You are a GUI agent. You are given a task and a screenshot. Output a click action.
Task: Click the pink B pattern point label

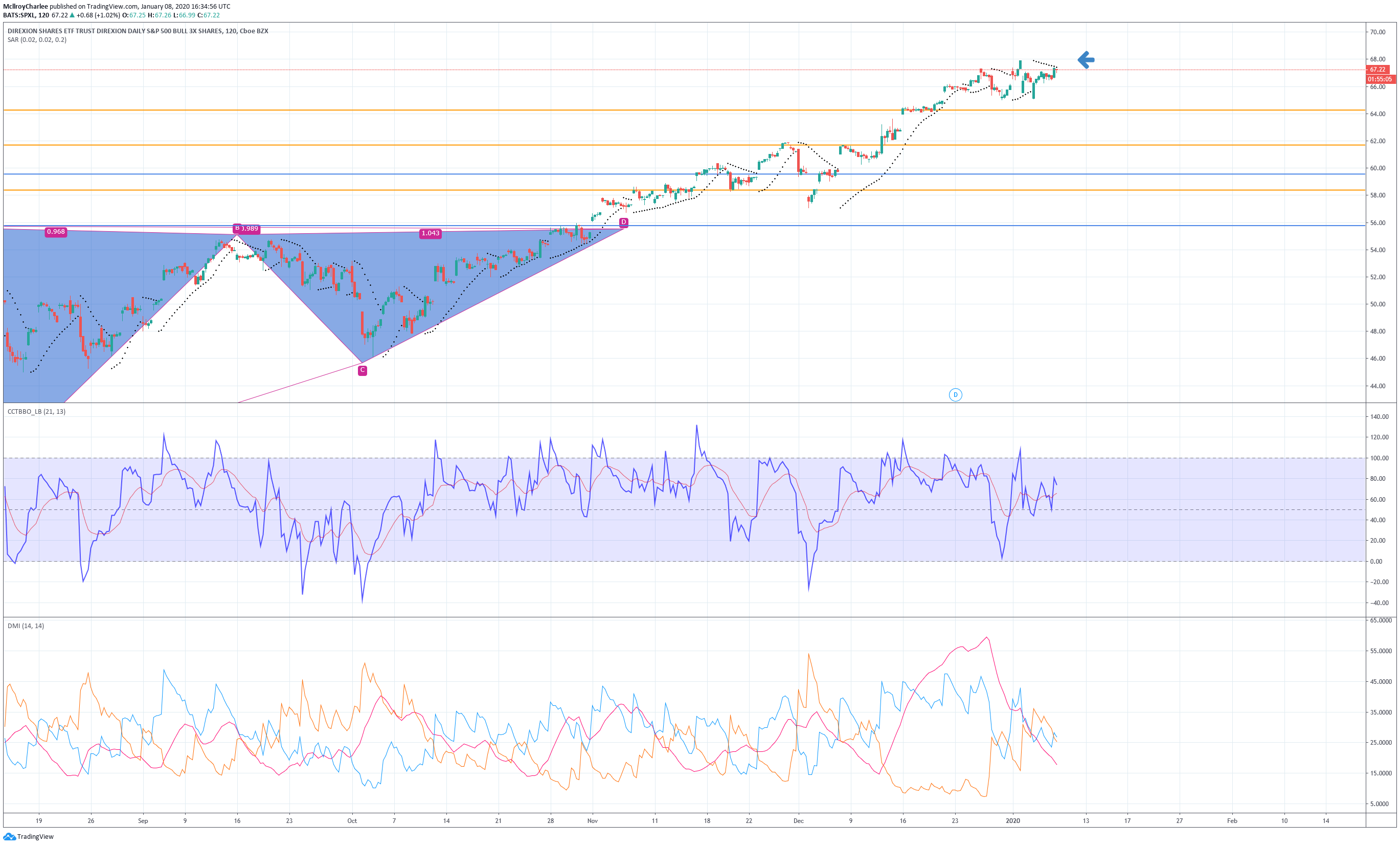click(x=237, y=228)
